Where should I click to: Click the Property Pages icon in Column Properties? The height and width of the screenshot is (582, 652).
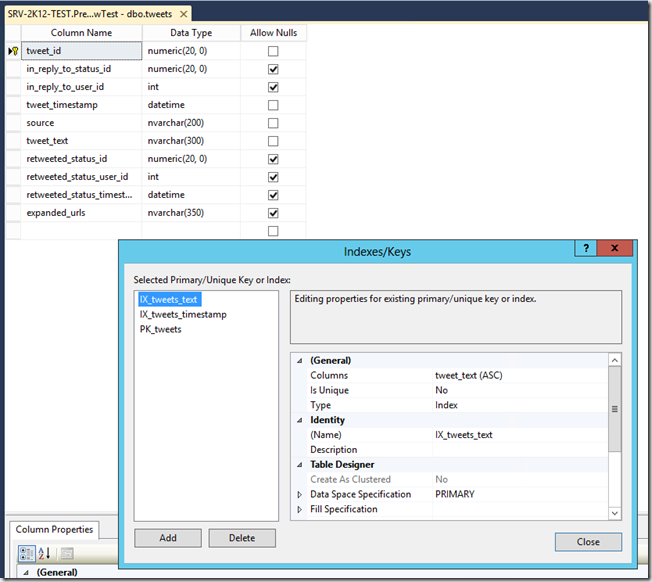coord(67,553)
